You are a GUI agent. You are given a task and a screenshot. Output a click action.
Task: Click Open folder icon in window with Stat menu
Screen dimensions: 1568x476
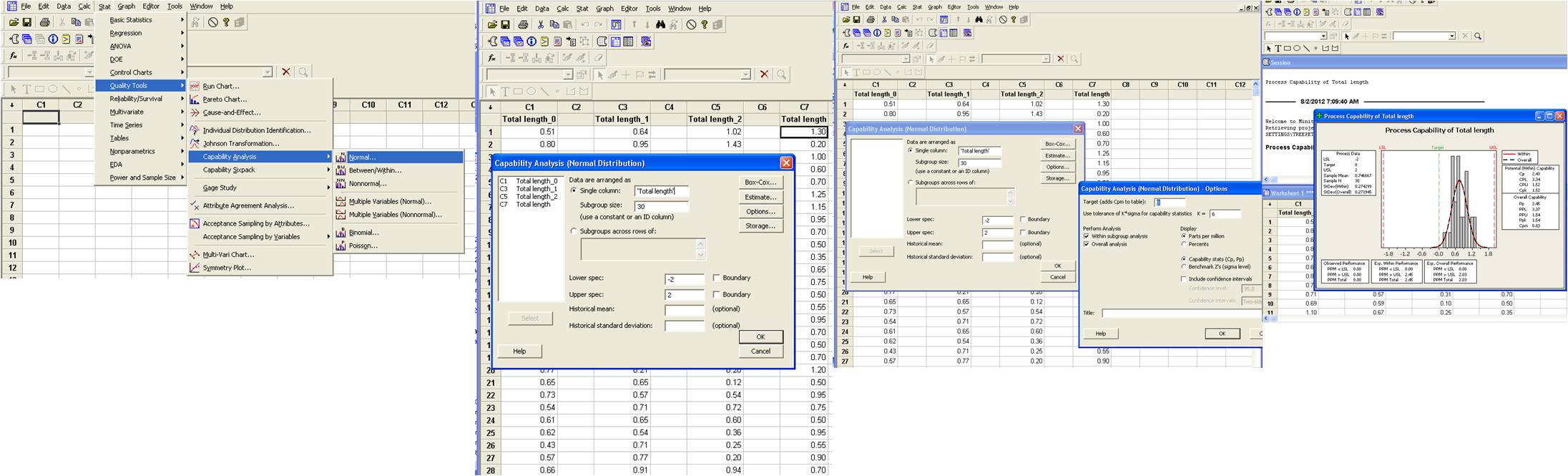(x=14, y=22)
